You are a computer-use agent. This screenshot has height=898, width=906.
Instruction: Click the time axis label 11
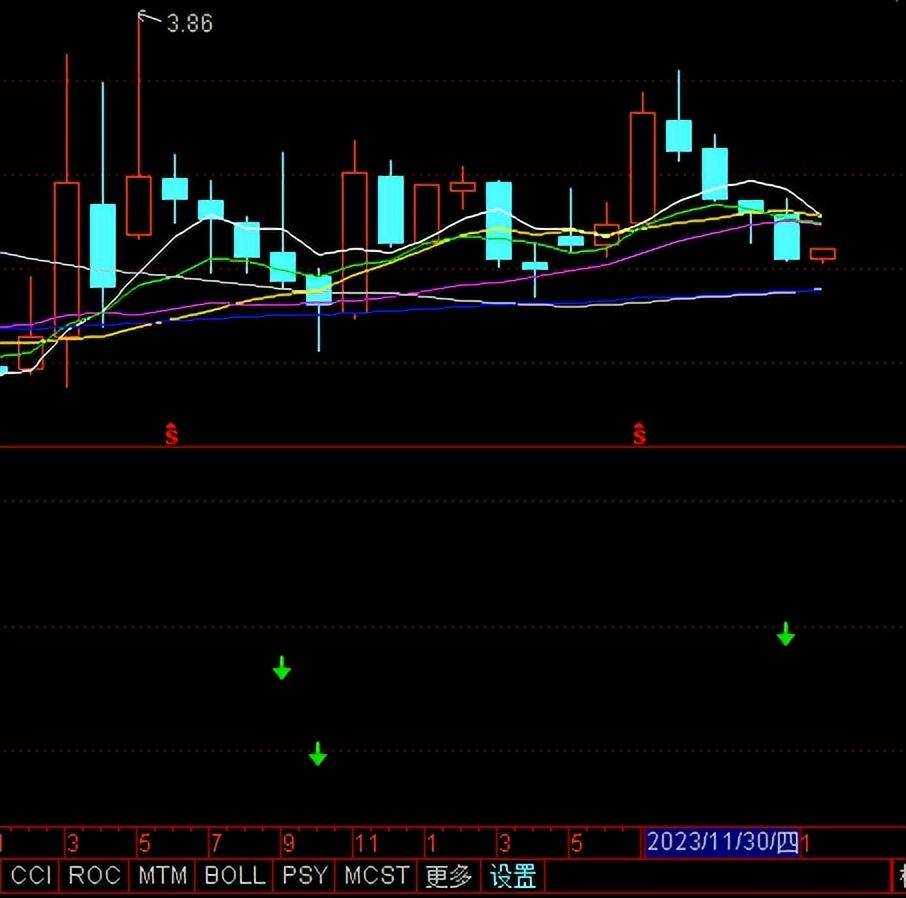[366, 844]
